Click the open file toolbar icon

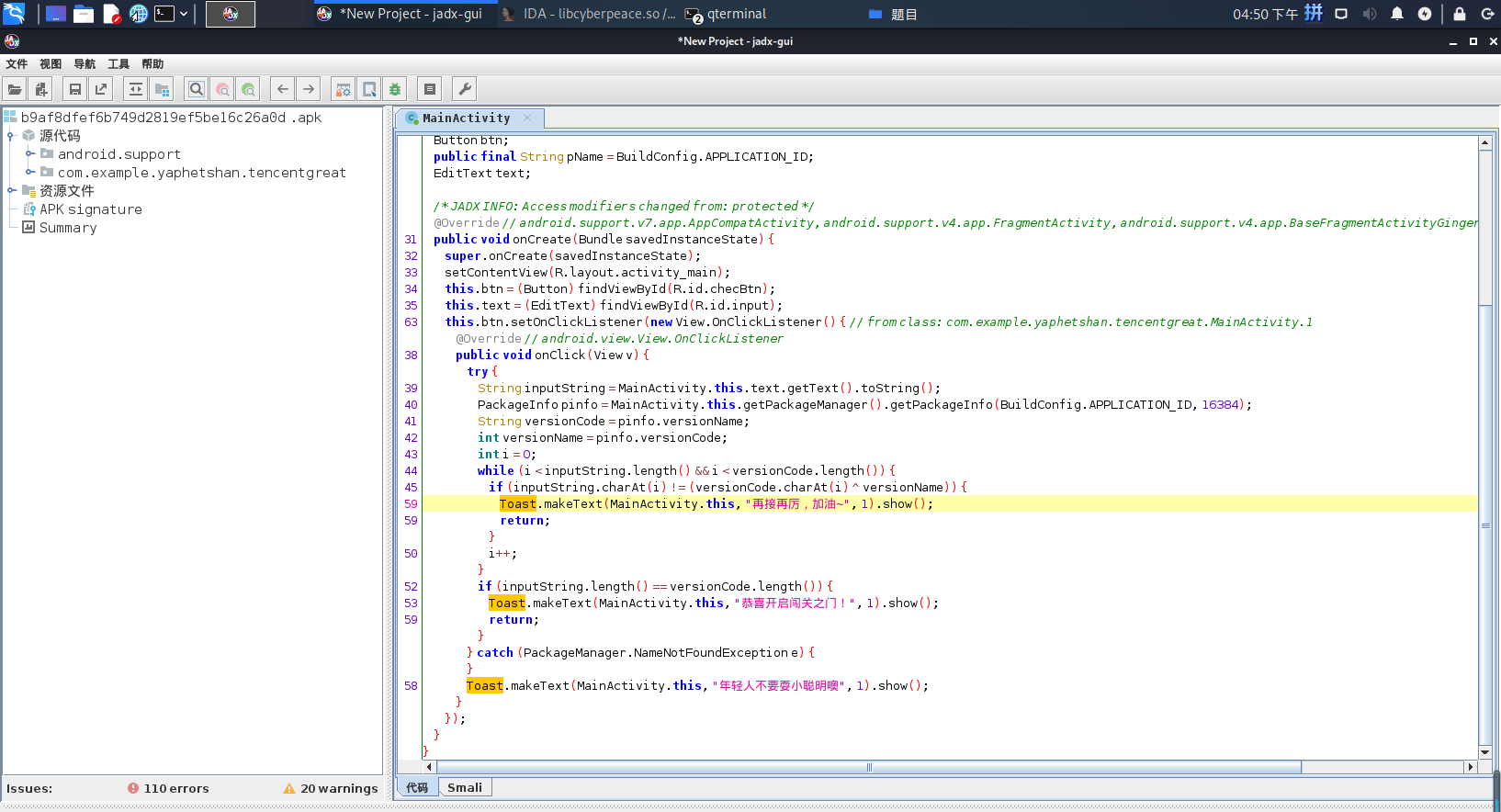click(x=15, y=89)
